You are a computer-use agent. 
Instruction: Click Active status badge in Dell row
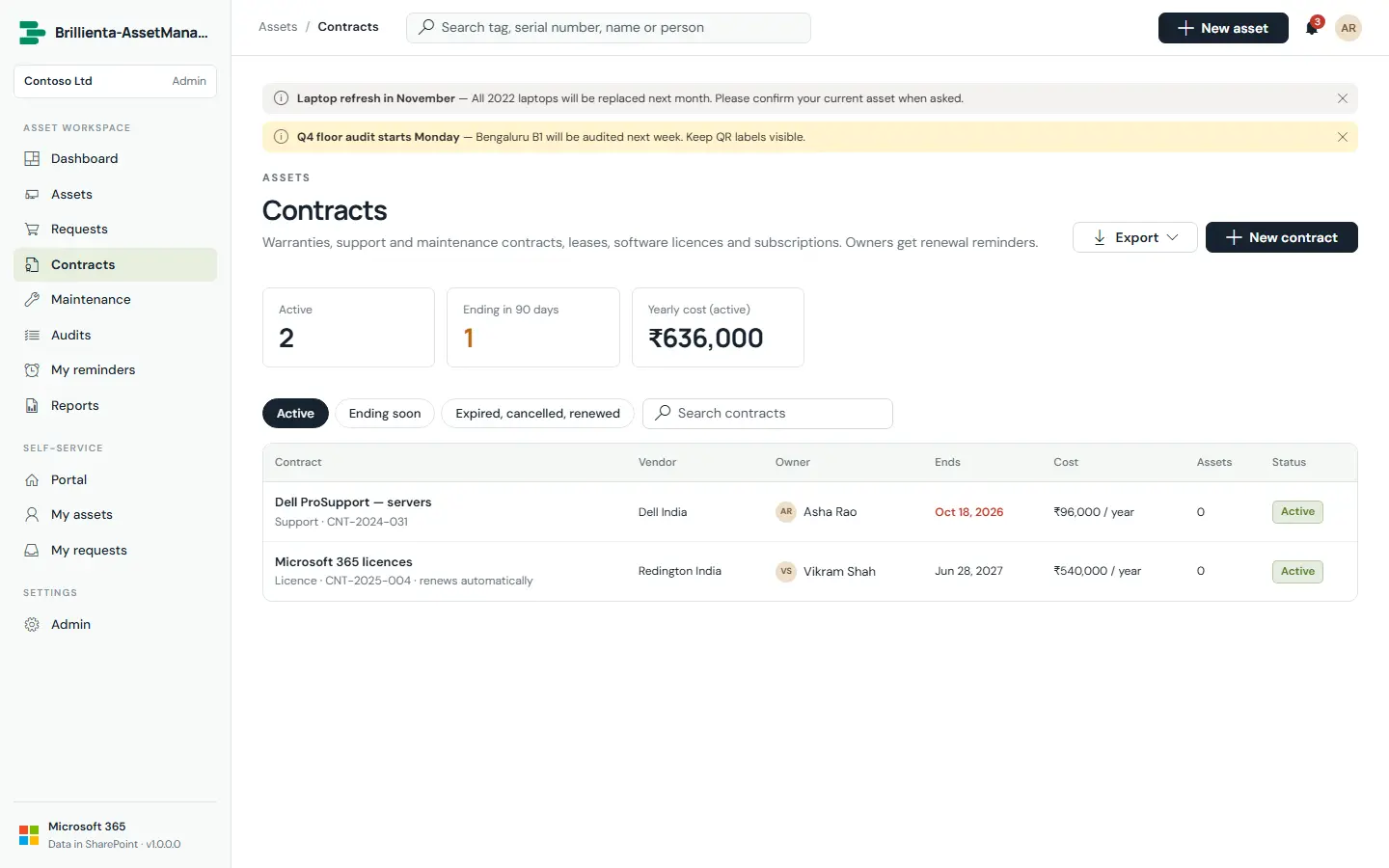(1297, 512)
